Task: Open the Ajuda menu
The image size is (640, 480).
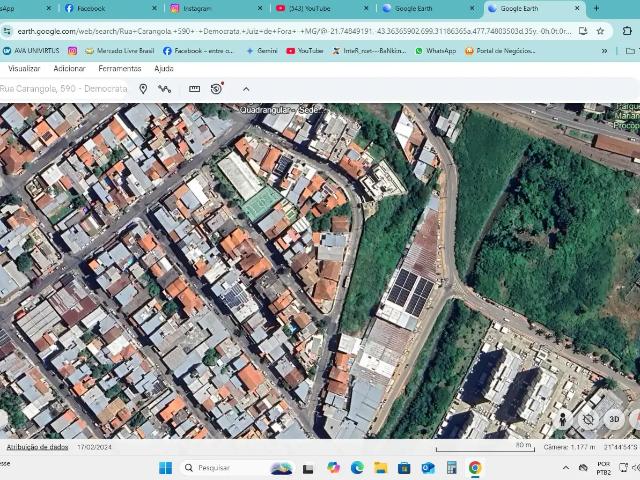Action: [x=164, y=69]
